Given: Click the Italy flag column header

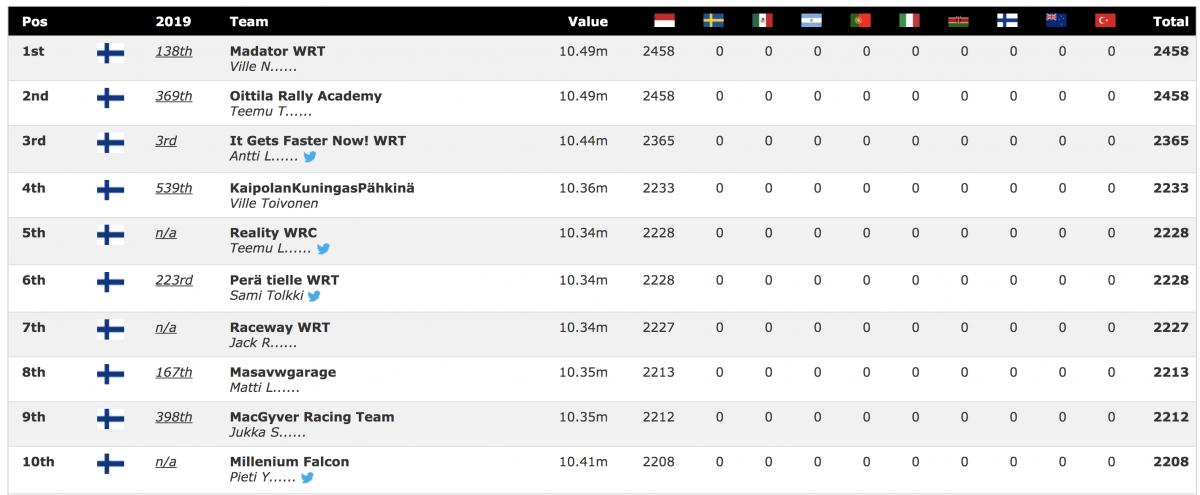Looking at the screenshot, I should tap(909, 21).
